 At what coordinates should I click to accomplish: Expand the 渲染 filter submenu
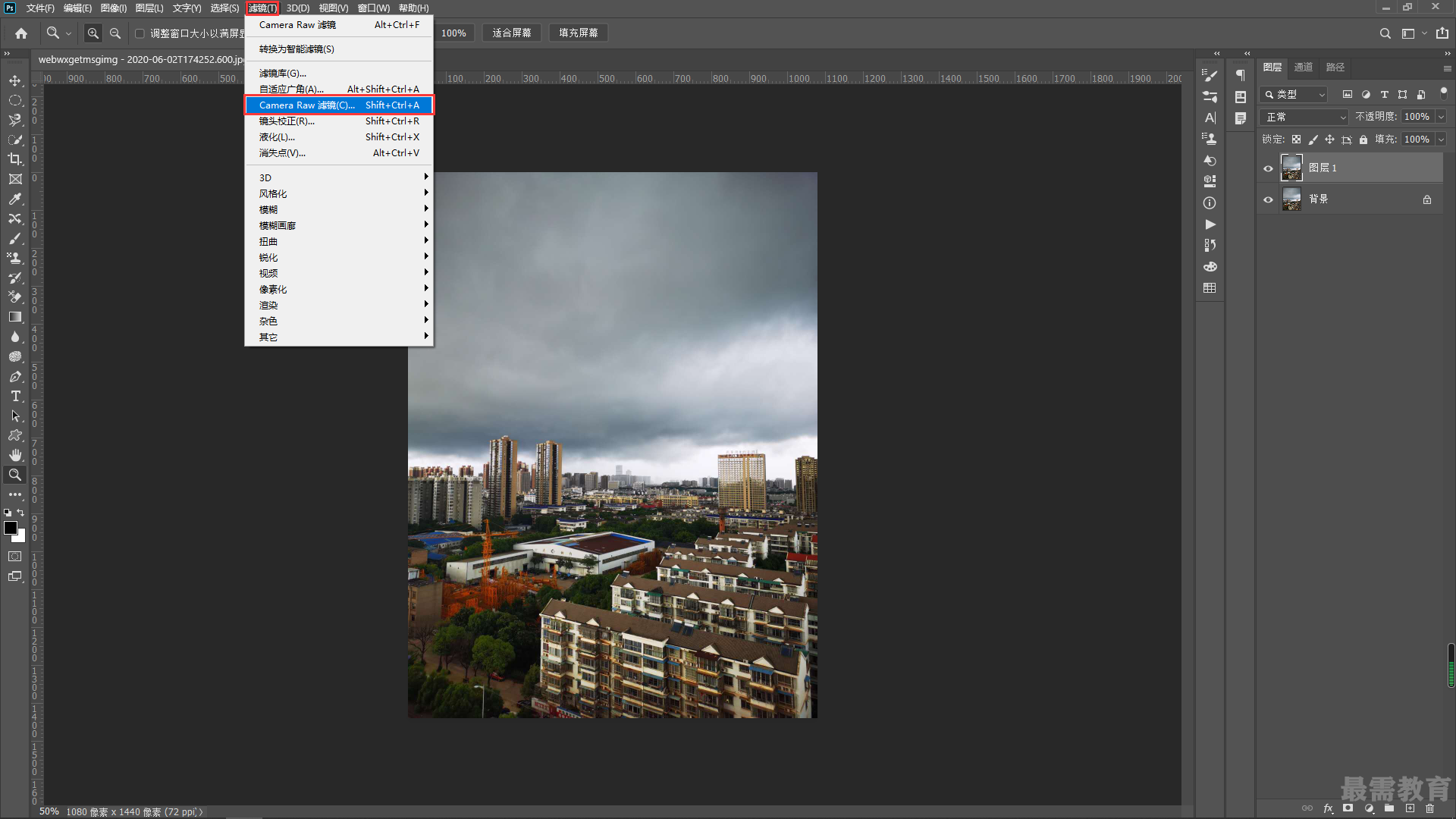tap(339, 305)
